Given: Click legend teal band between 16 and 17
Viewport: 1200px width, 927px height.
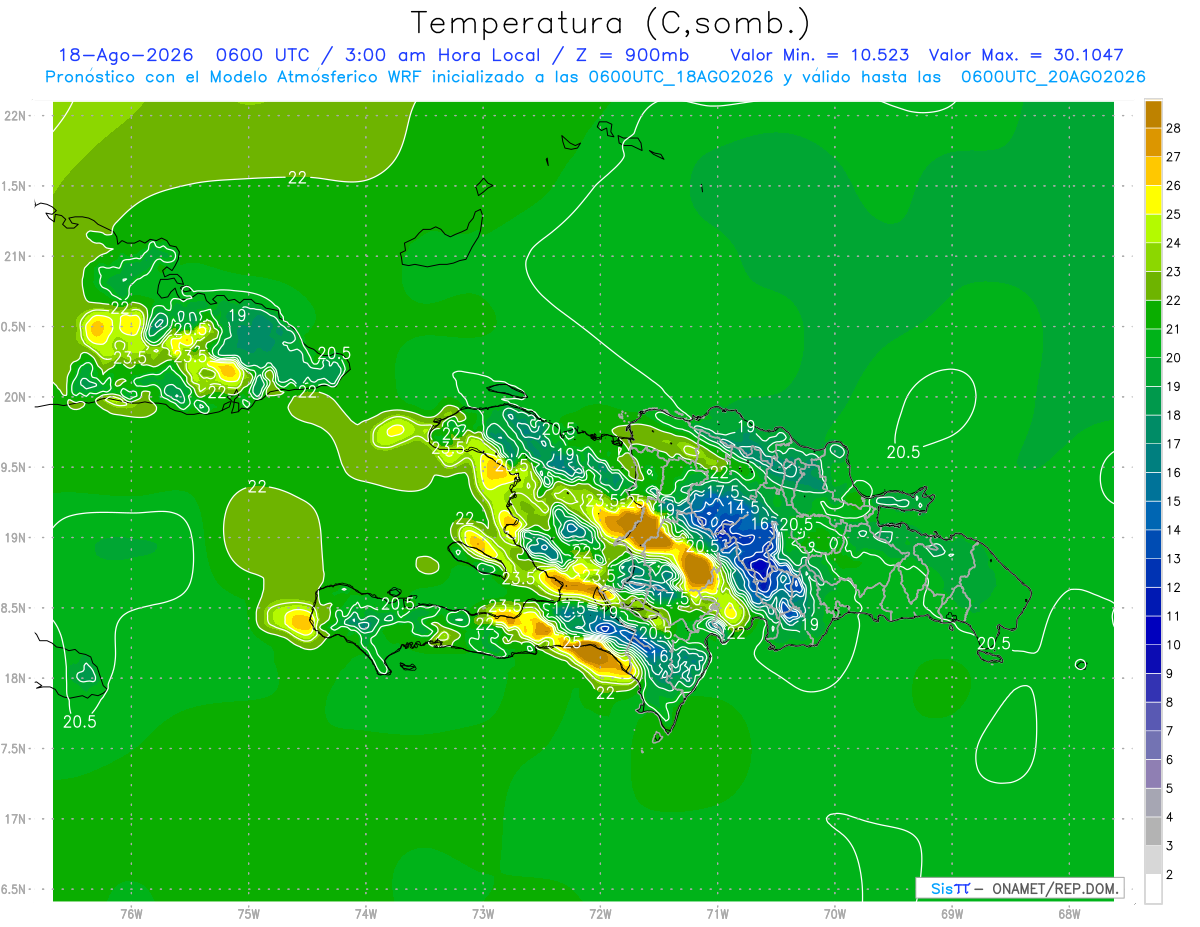Looking at the screenshot, I should 1153,458.
